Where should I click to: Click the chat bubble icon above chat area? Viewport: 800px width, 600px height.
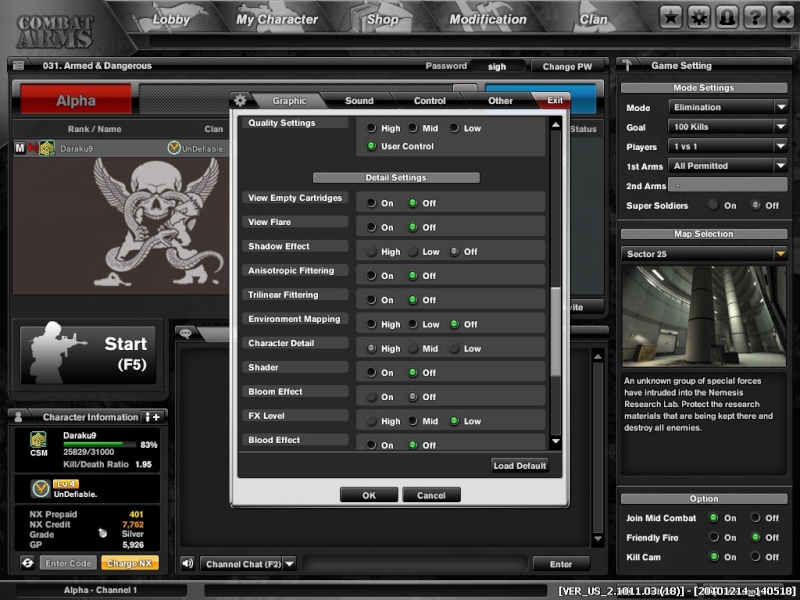[186, 334]
